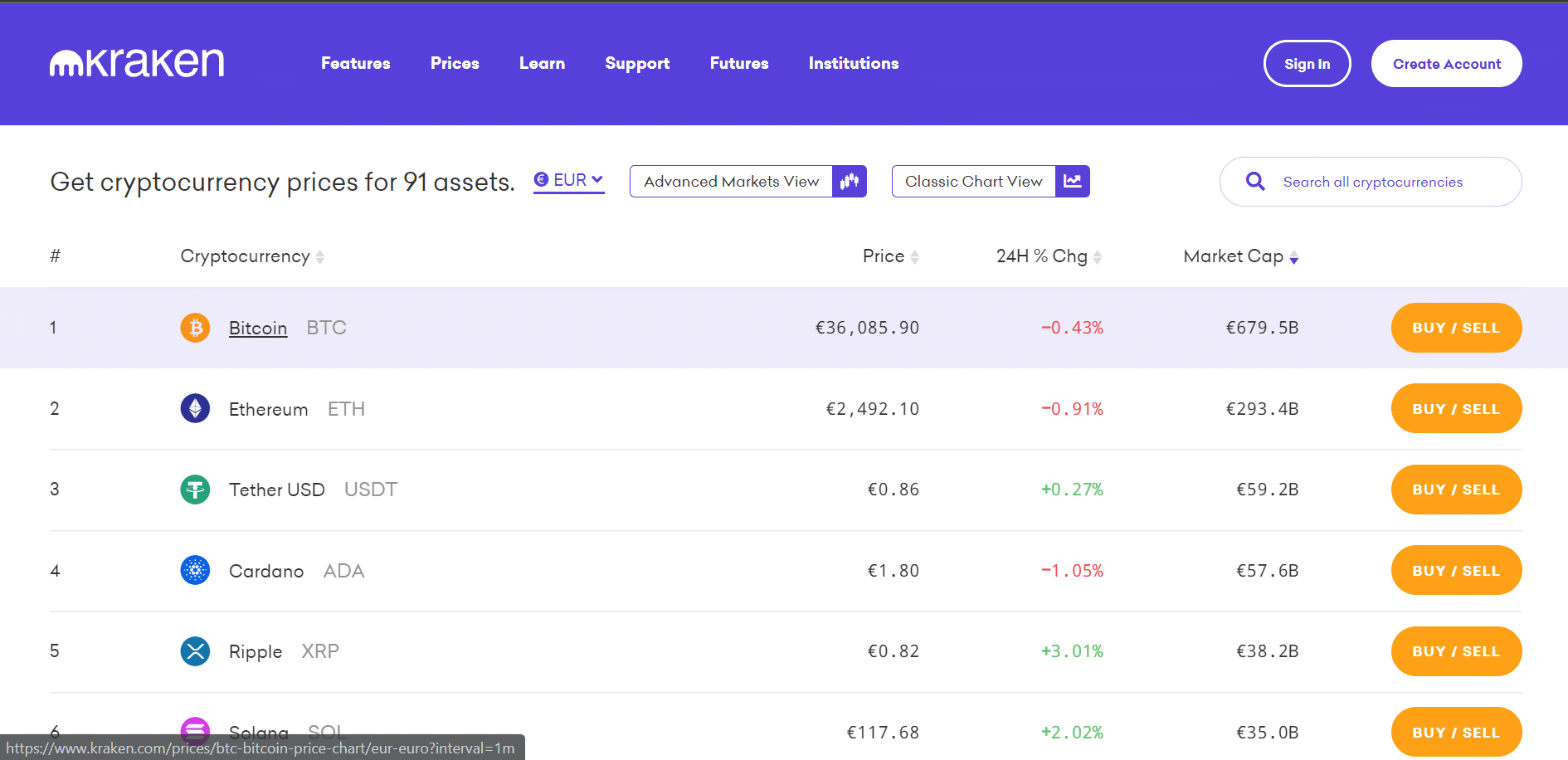
Task: Click the Cardano coin icon
Action: (195, 570)
